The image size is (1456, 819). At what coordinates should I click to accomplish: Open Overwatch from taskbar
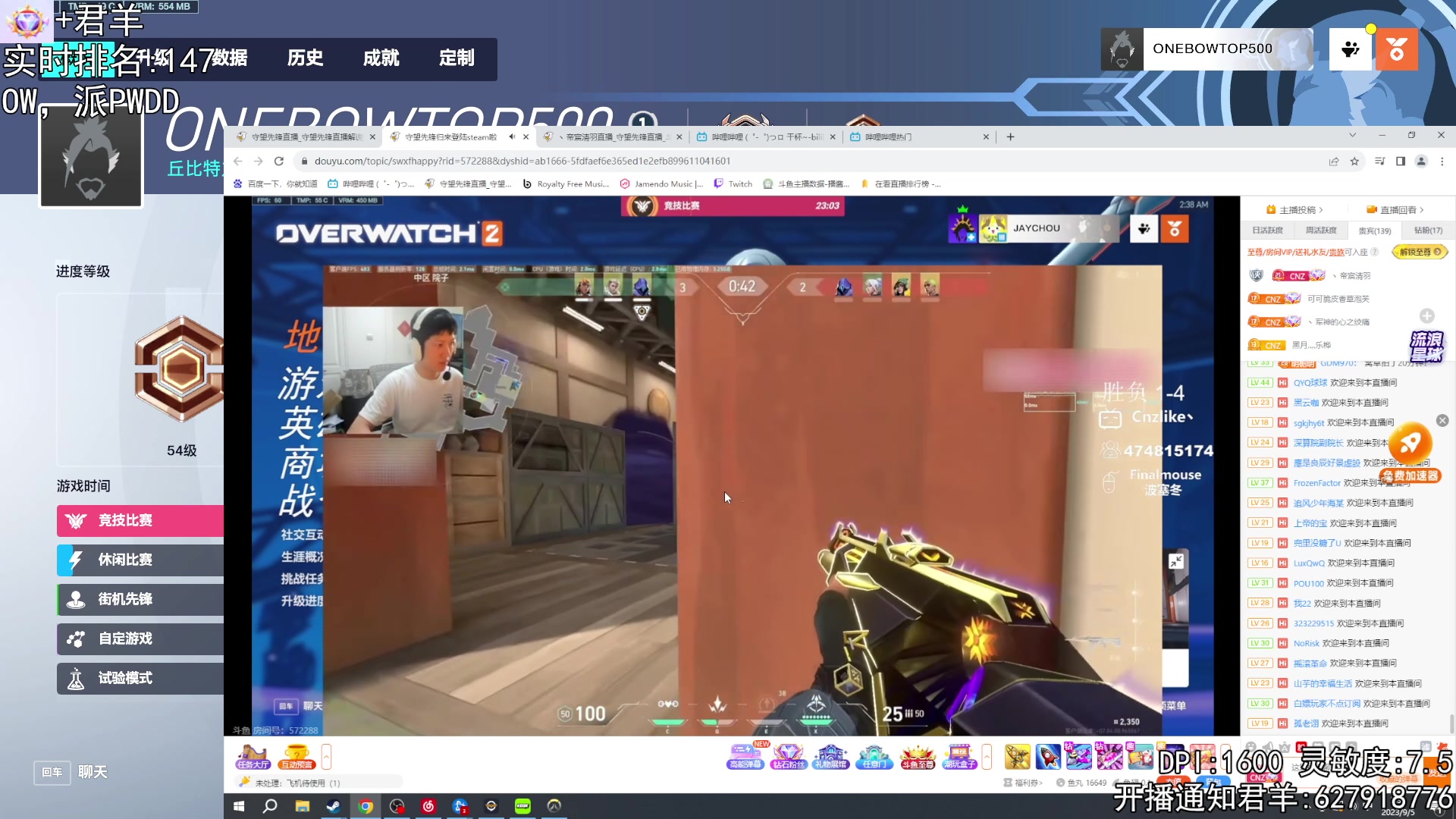point(554,806)
